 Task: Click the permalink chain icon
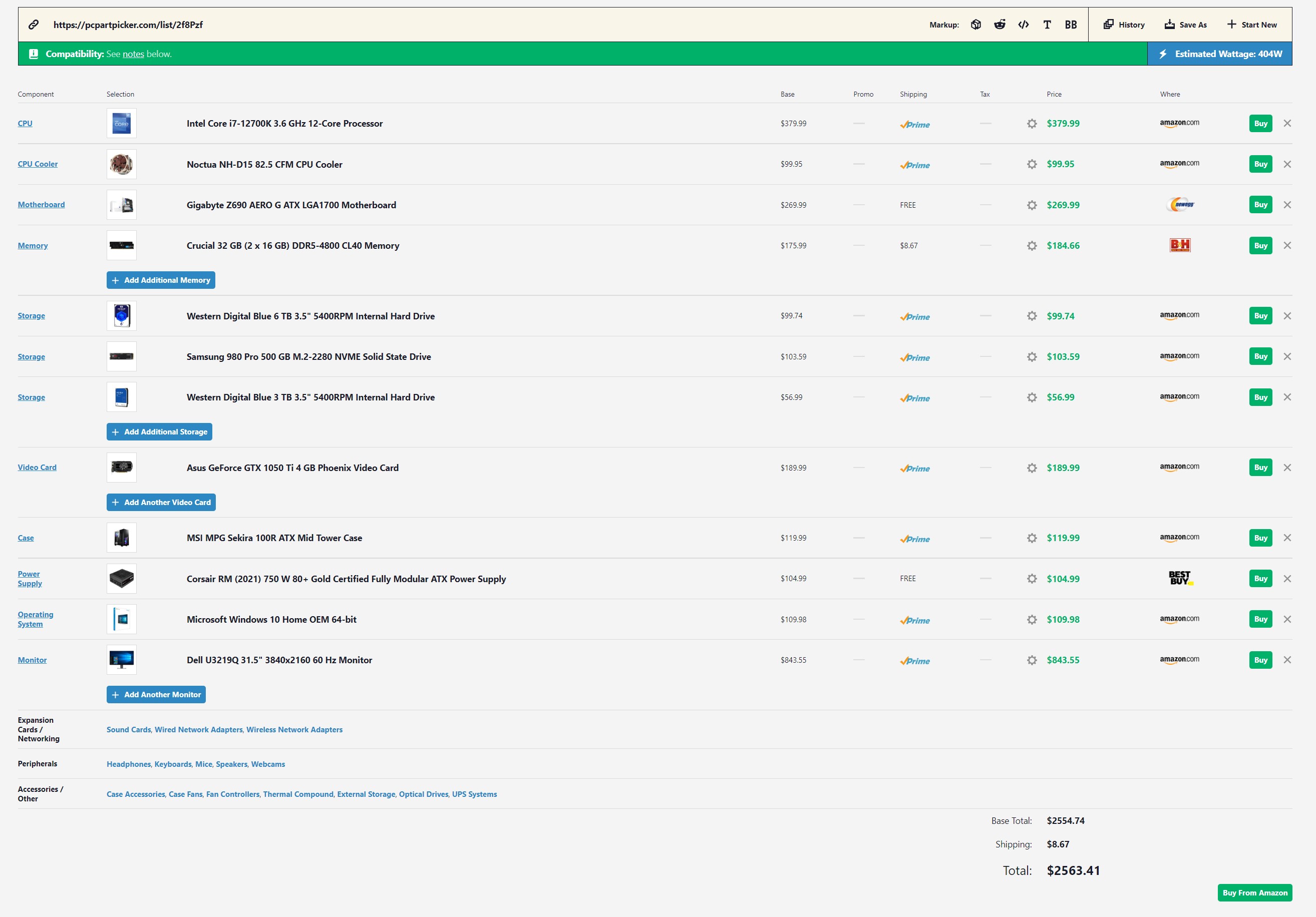click(x=34, y=25)
